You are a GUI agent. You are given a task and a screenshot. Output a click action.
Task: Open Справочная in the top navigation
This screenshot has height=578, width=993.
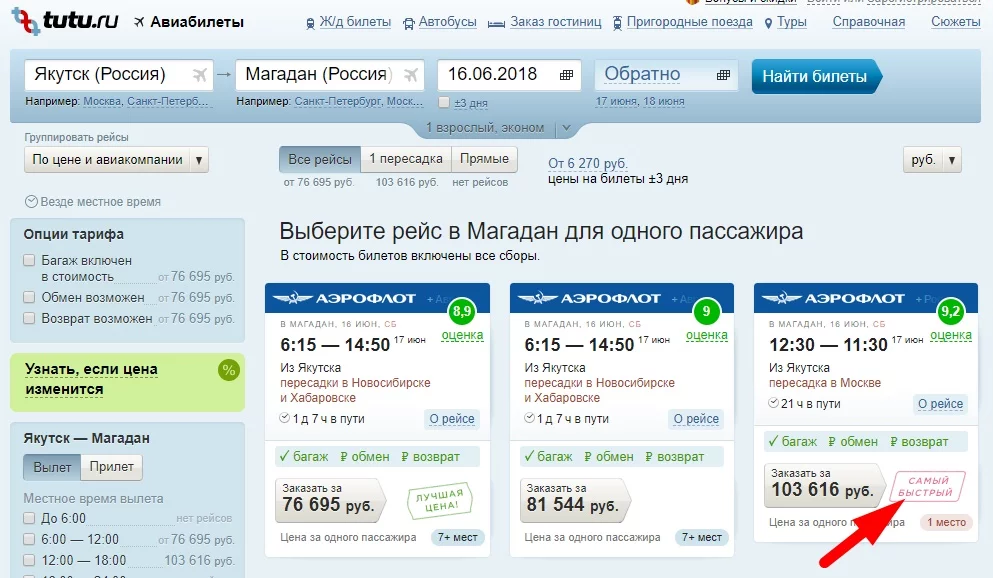tap(869, 22)
